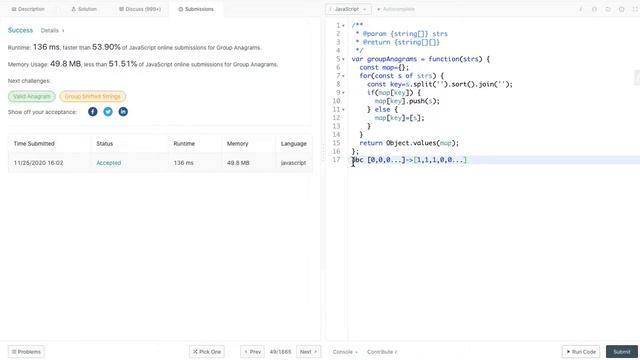Image resolution: width=640 pixels, height=360 pixels.
Task: Open the Valid Anagram challenge
Action: 32,96
